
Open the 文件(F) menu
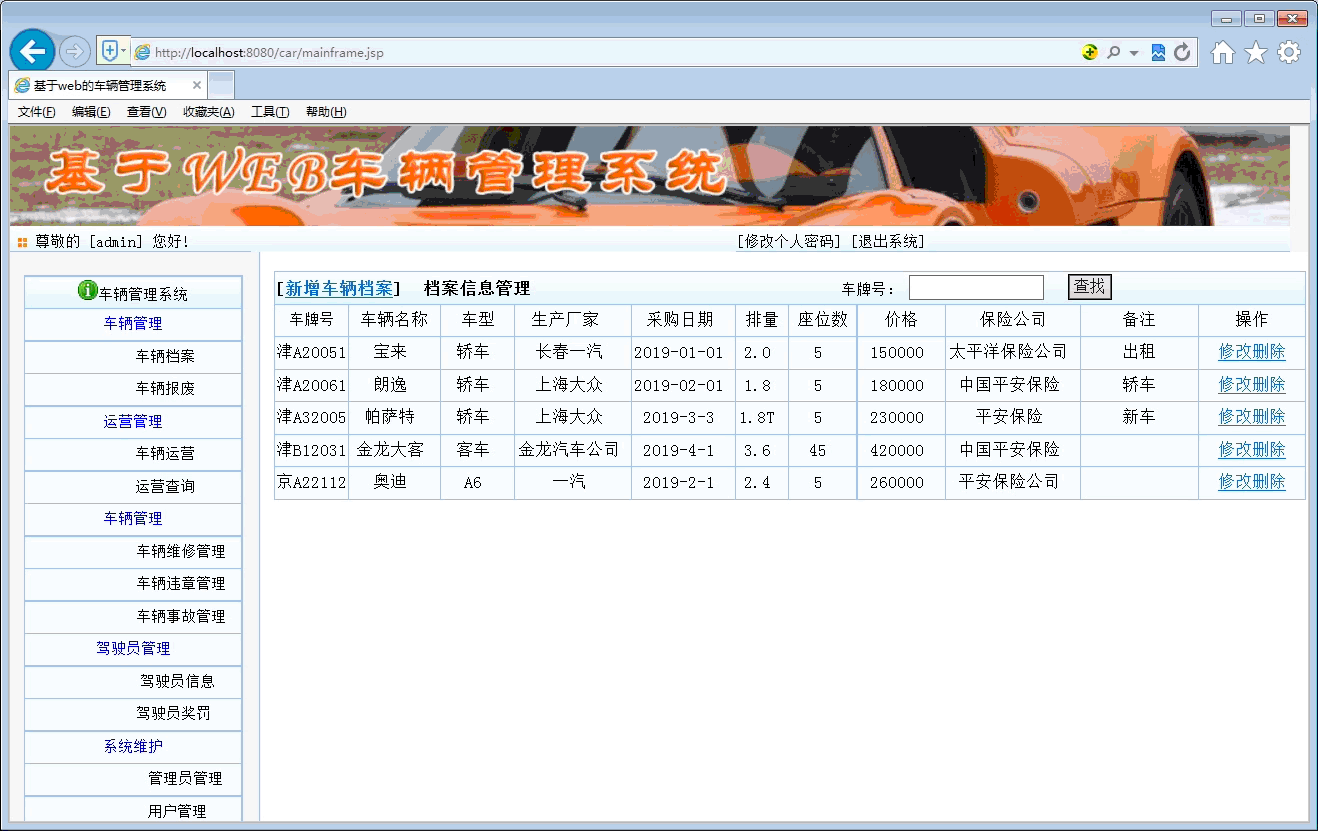[x=37, y=112]
